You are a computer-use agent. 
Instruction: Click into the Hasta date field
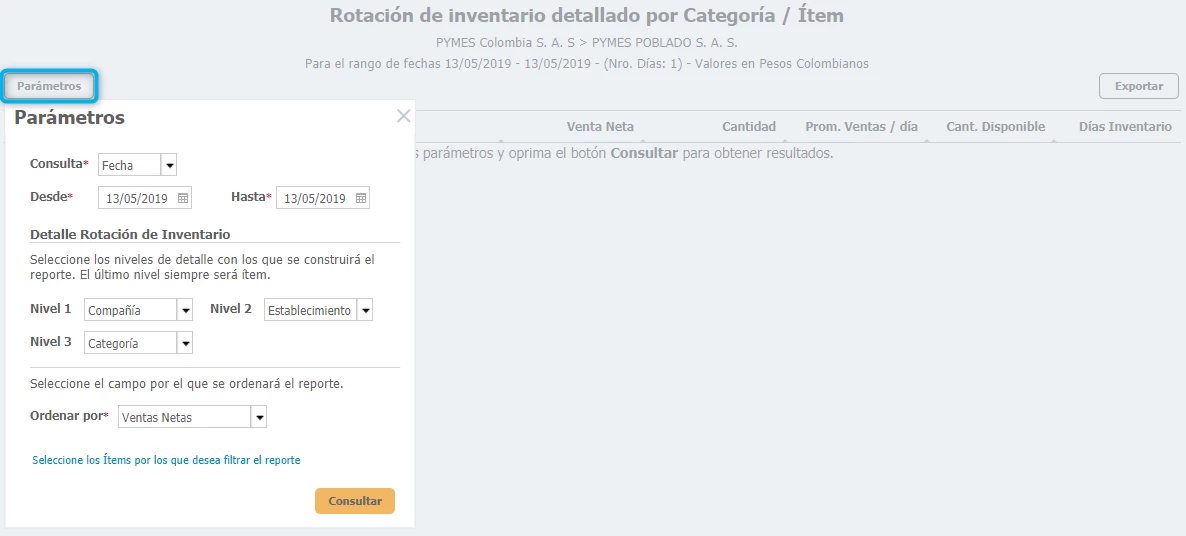315,198
